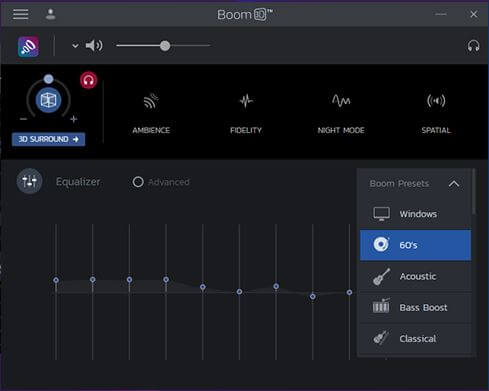The width and height of the screenshot is (489, 391).
Task: Enable the Ambience effect
Action: pyautogui.click(x=151, y=113)
